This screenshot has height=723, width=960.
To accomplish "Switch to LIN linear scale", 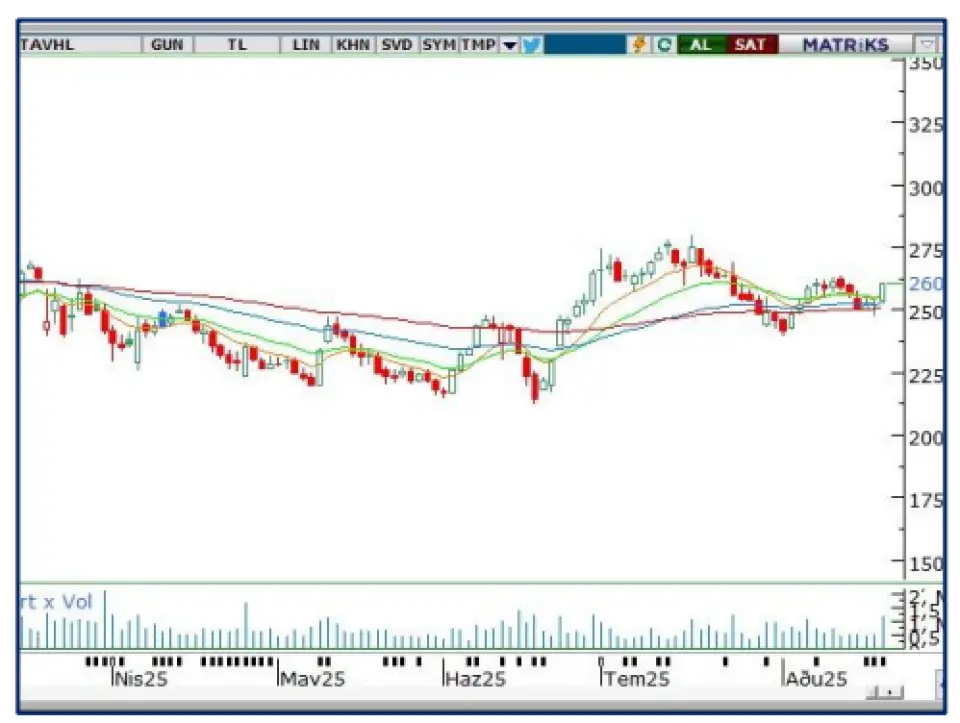I will point(306,45).
